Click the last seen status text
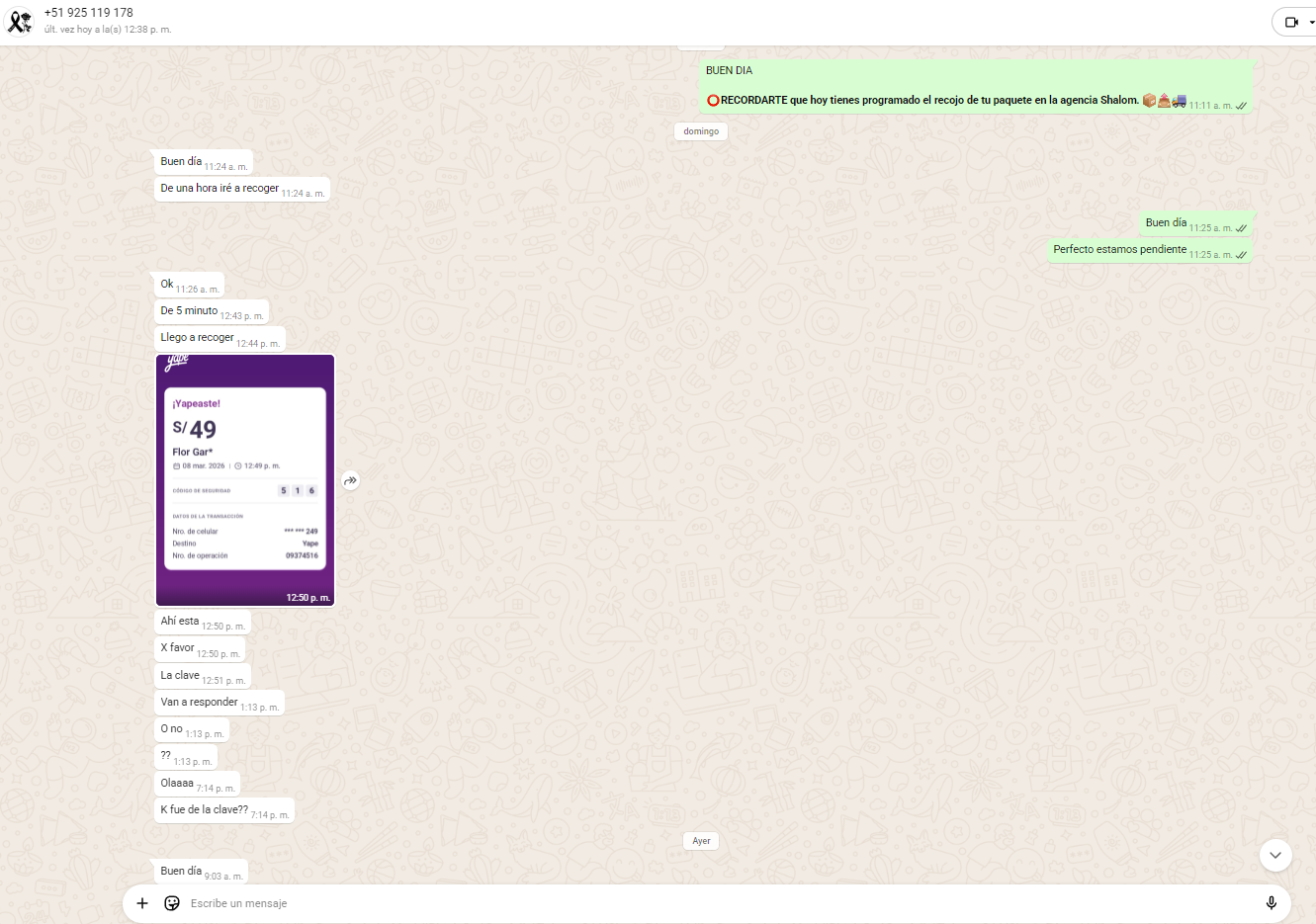This screenshot has width=1316, height=924. pyautogui.click(x=108, y=30)
